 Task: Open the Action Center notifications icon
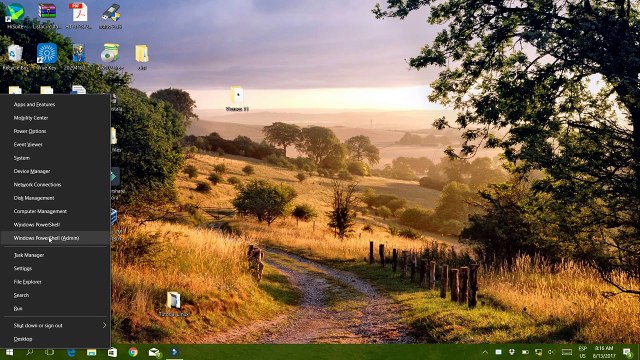click(x=627, y=352)
